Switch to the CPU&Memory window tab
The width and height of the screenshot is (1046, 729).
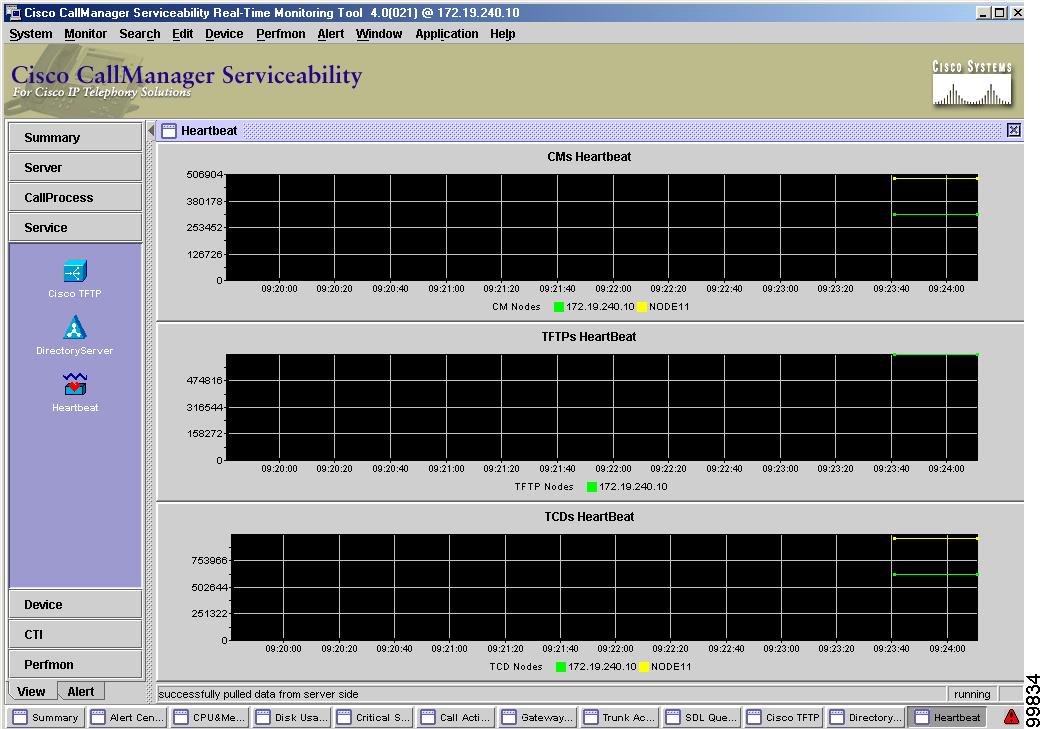point(209,717)
